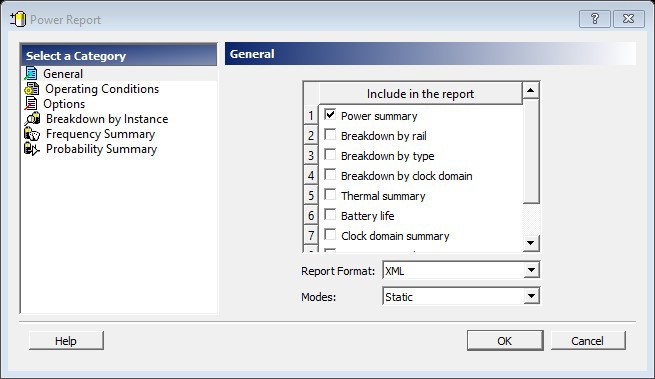The width and height of the screenshot is (655, 379).
Task: Click the Probability Summary icon
Action: tap(32, 149)
